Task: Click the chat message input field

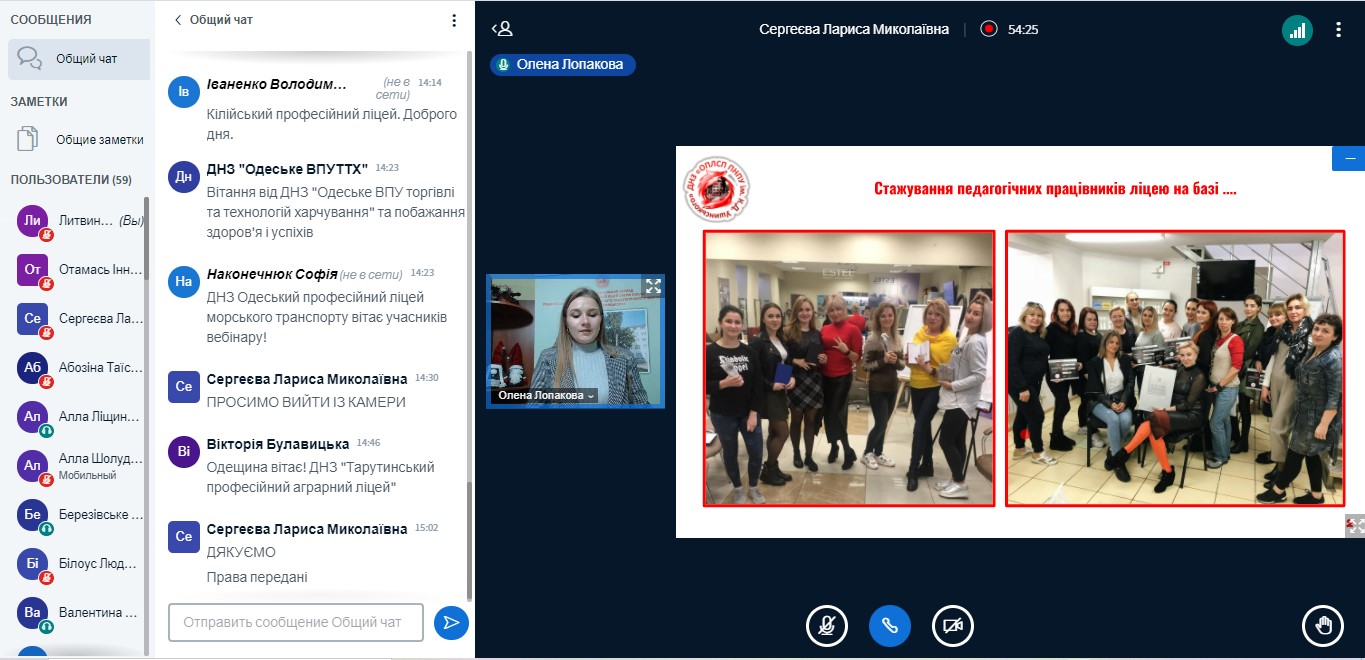Action: click(295, 622)
